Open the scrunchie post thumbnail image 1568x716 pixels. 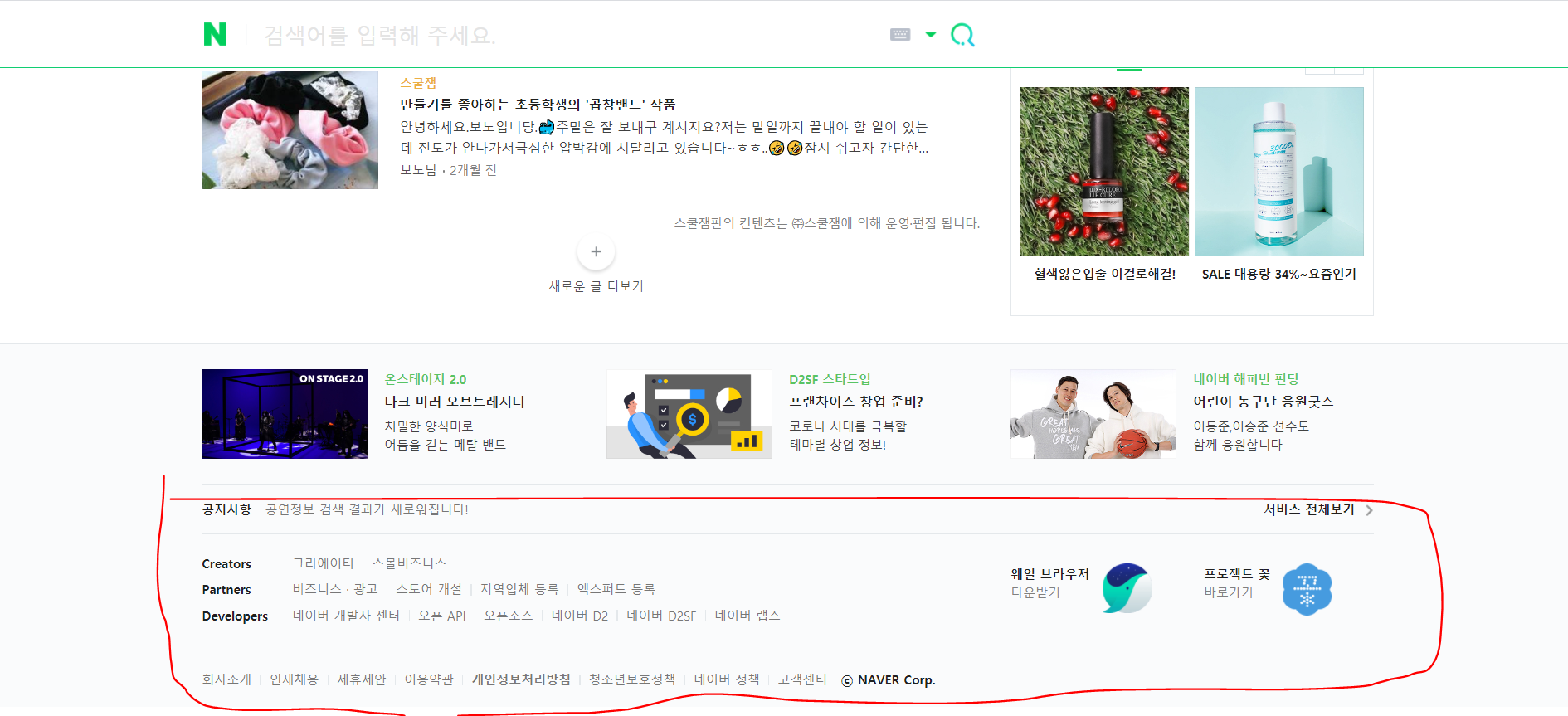click(290, 130)
